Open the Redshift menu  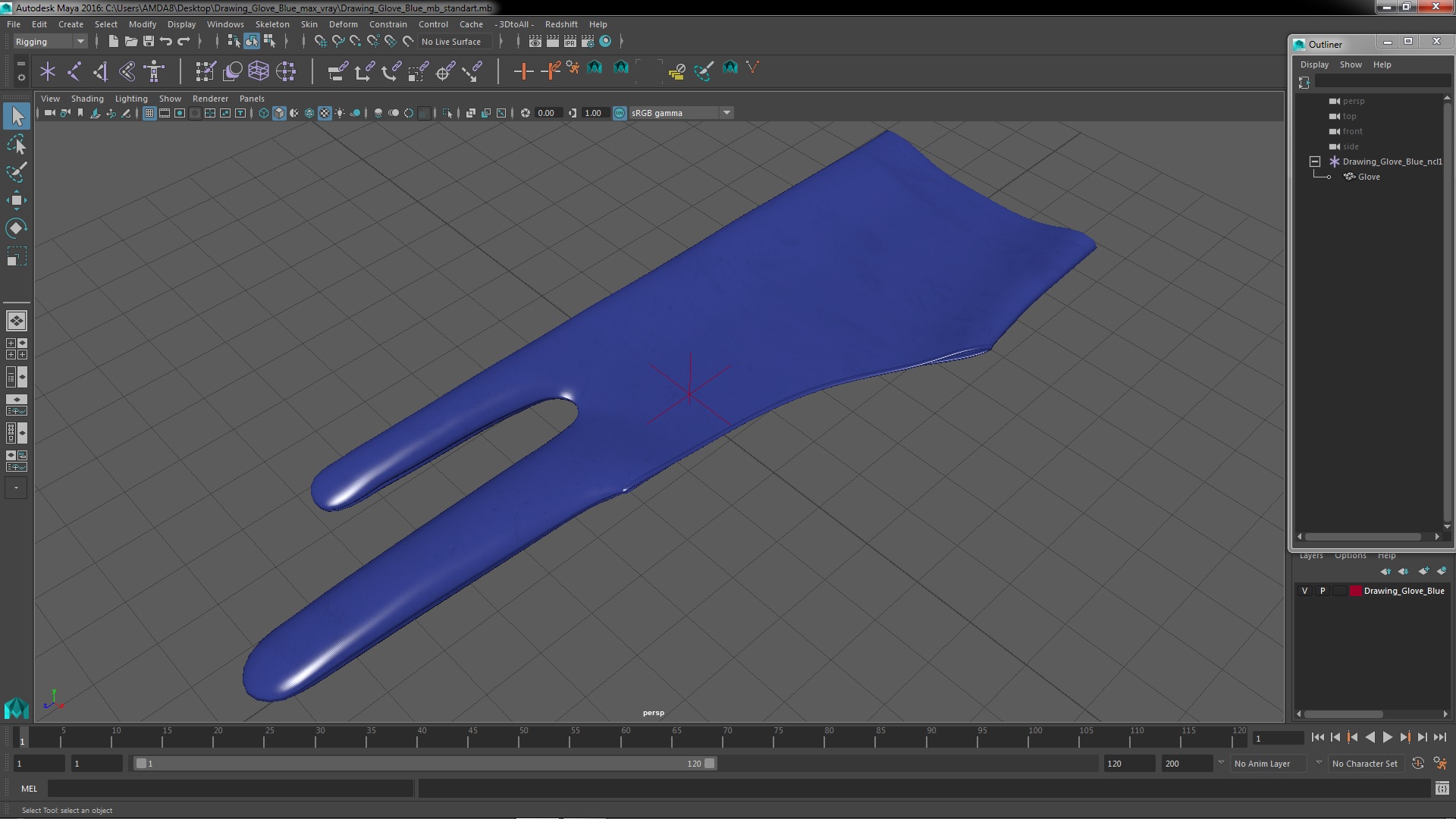tap(561, 24)
